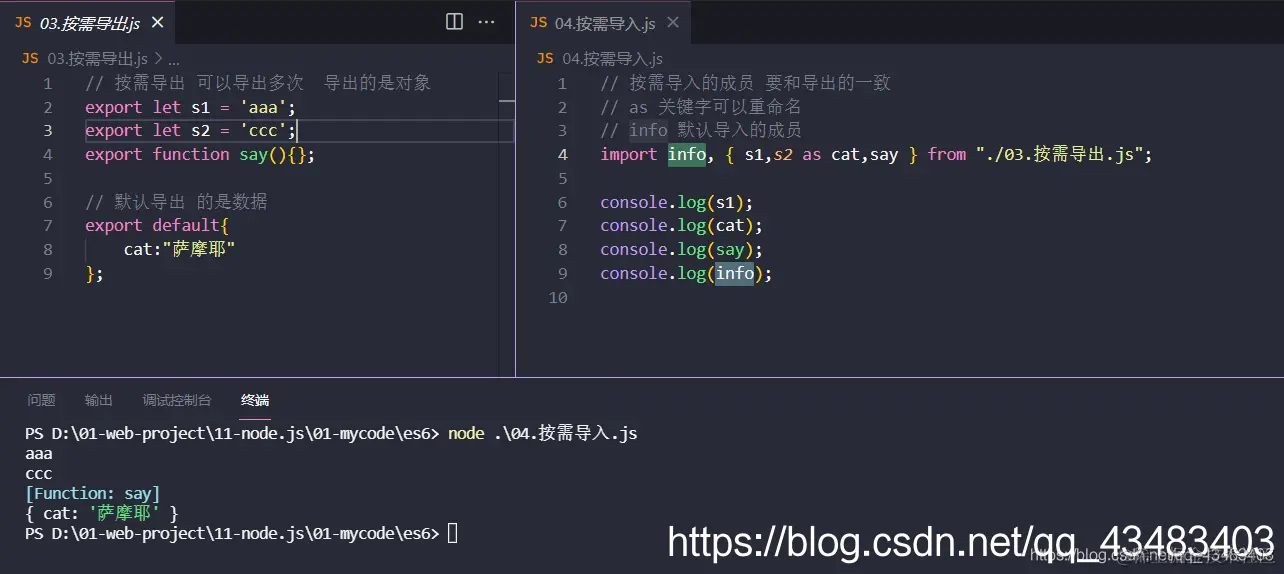Open the editor more actions ellipsis

[487, 21]
